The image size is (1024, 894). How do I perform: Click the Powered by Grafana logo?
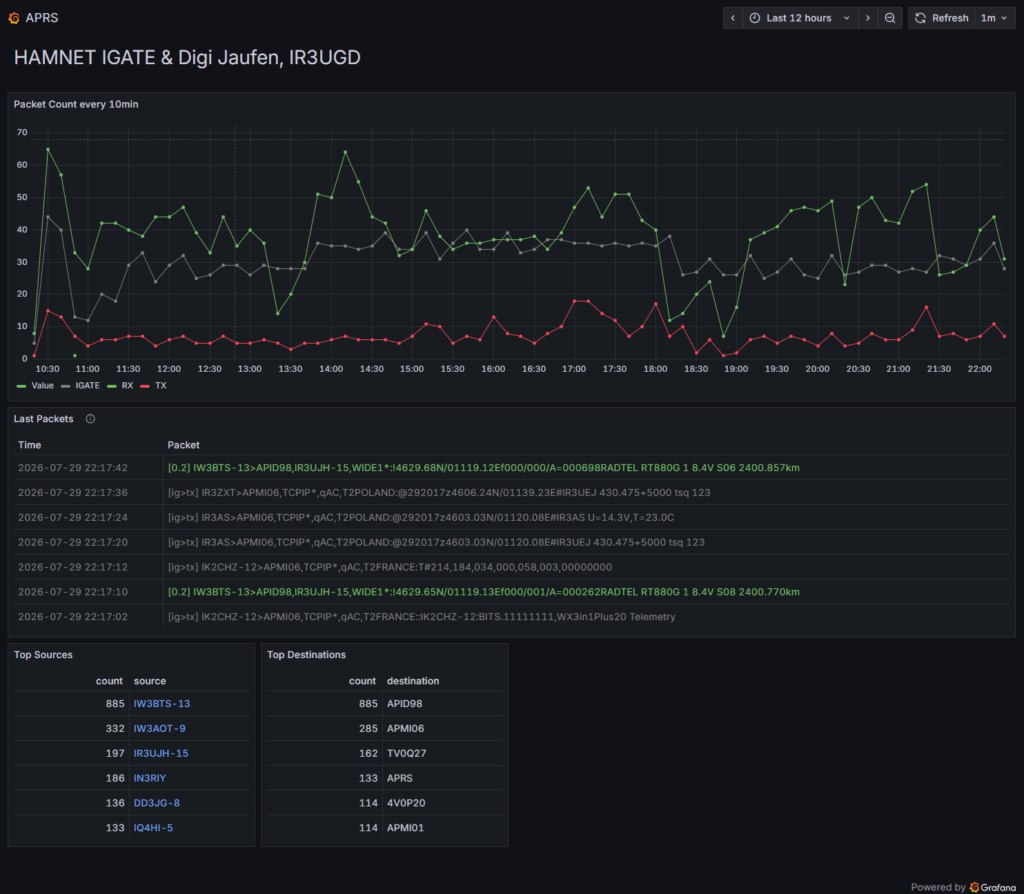click(993, 887)
